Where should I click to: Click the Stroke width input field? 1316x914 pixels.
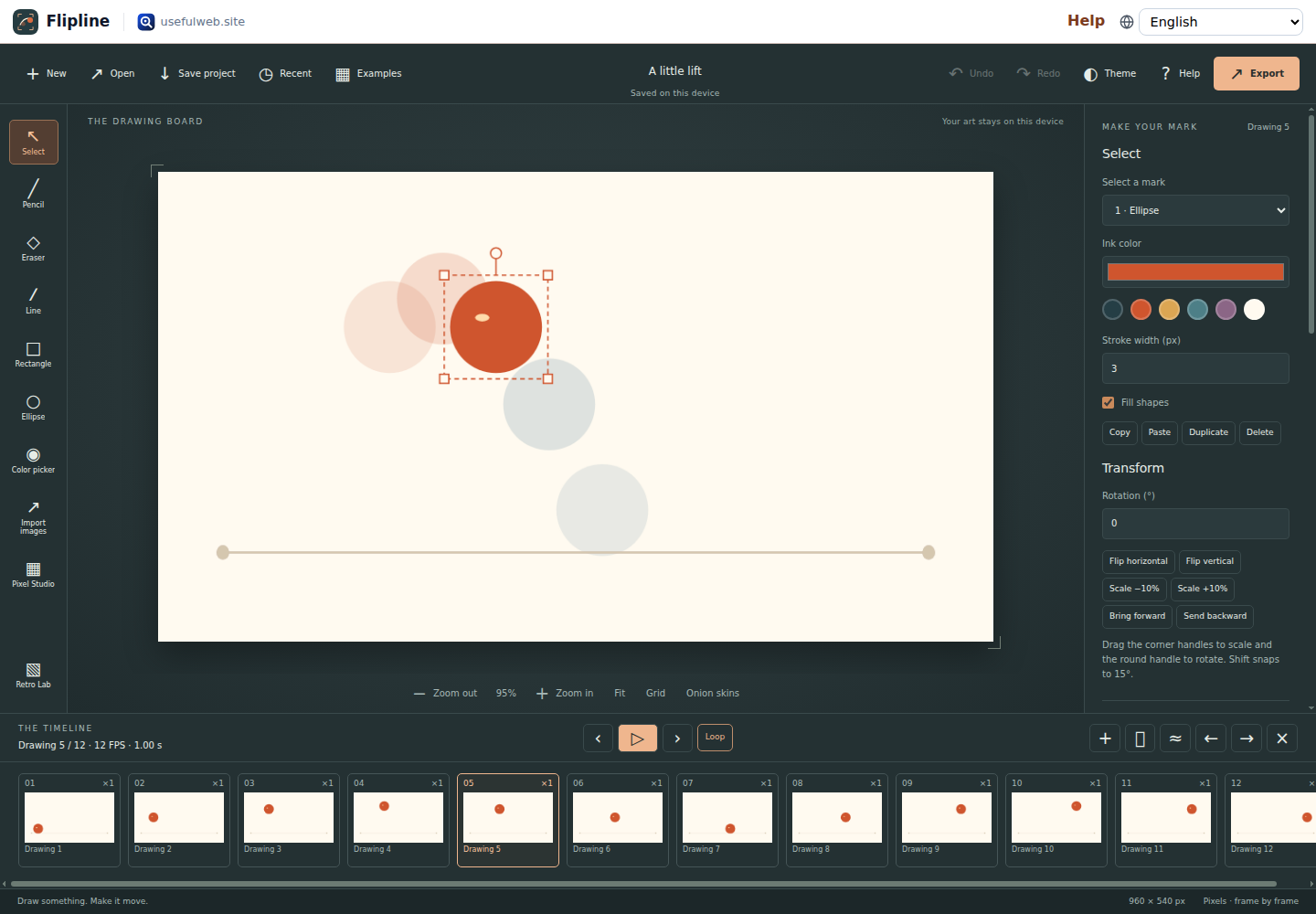1195,368
